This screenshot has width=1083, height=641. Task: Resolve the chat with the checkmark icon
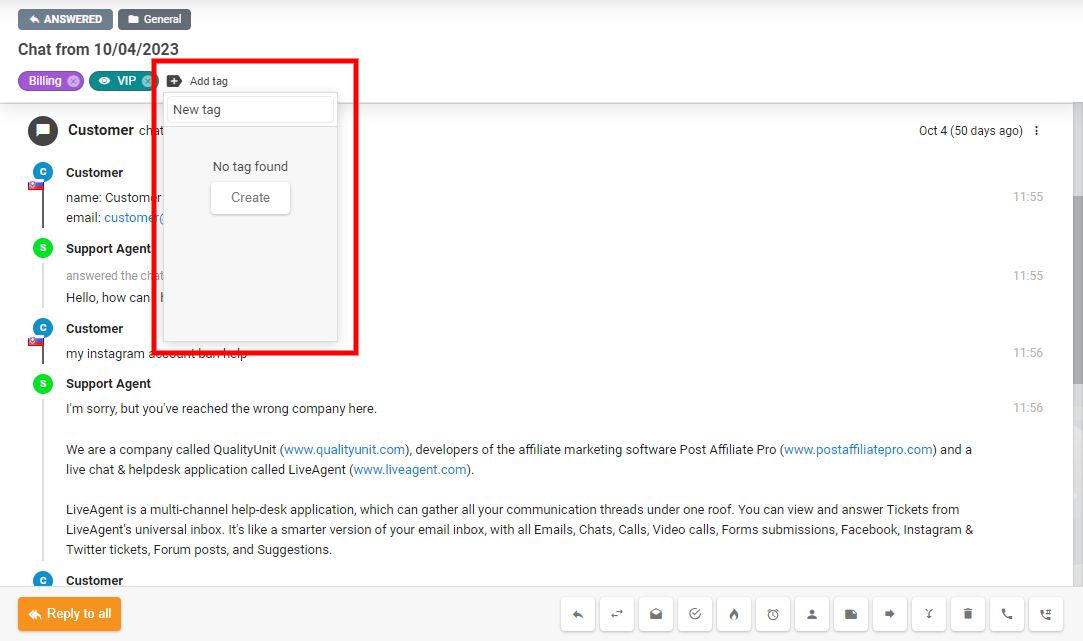695,614
